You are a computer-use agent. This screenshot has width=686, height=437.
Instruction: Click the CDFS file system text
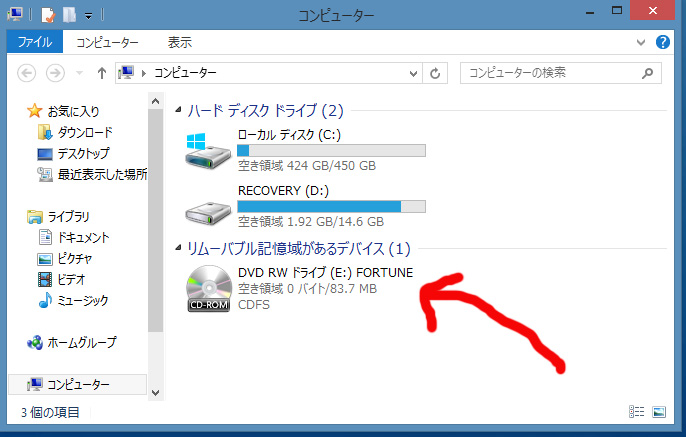(x=254, y=304)
